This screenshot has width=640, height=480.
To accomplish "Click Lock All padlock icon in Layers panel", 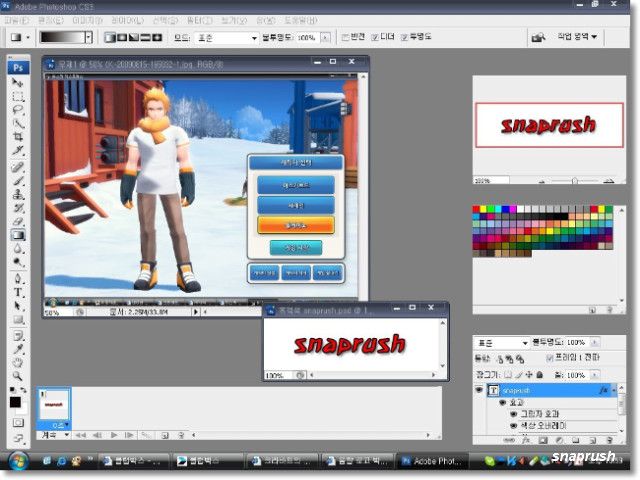I will coord(539,375).
